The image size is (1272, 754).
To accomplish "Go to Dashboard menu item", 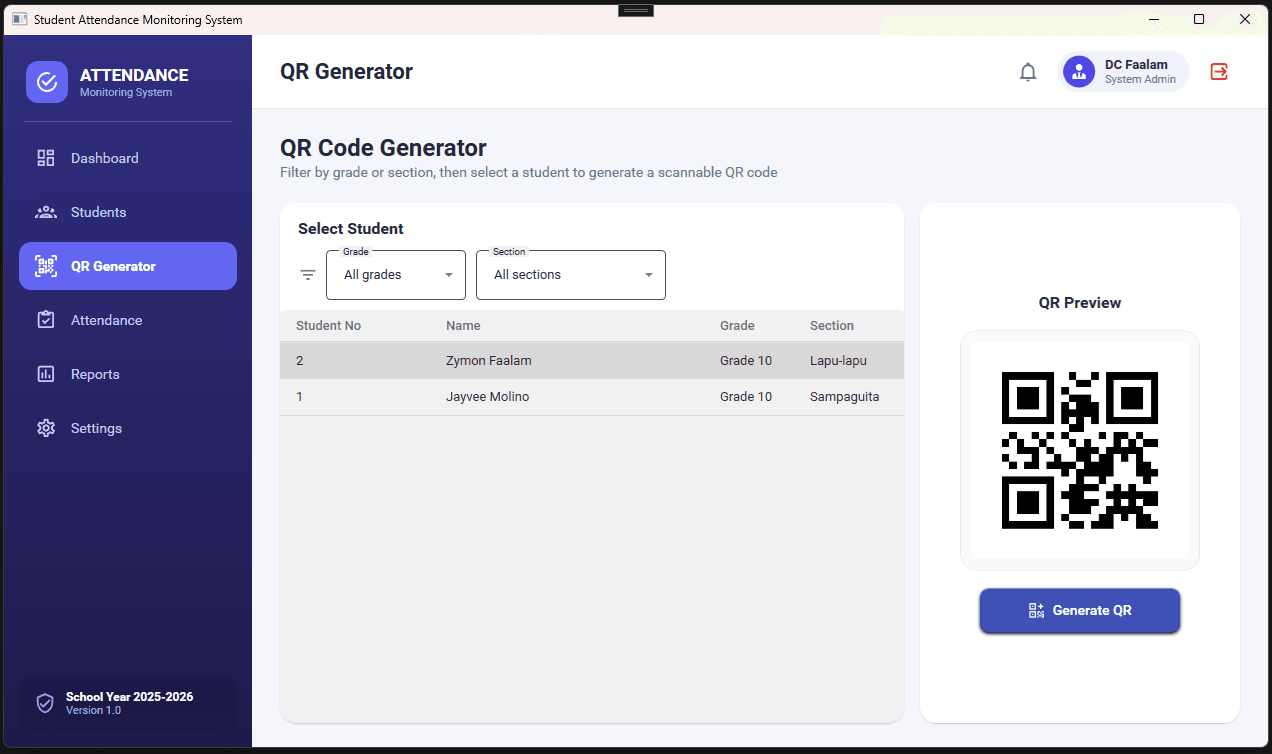I will [128, 158].
